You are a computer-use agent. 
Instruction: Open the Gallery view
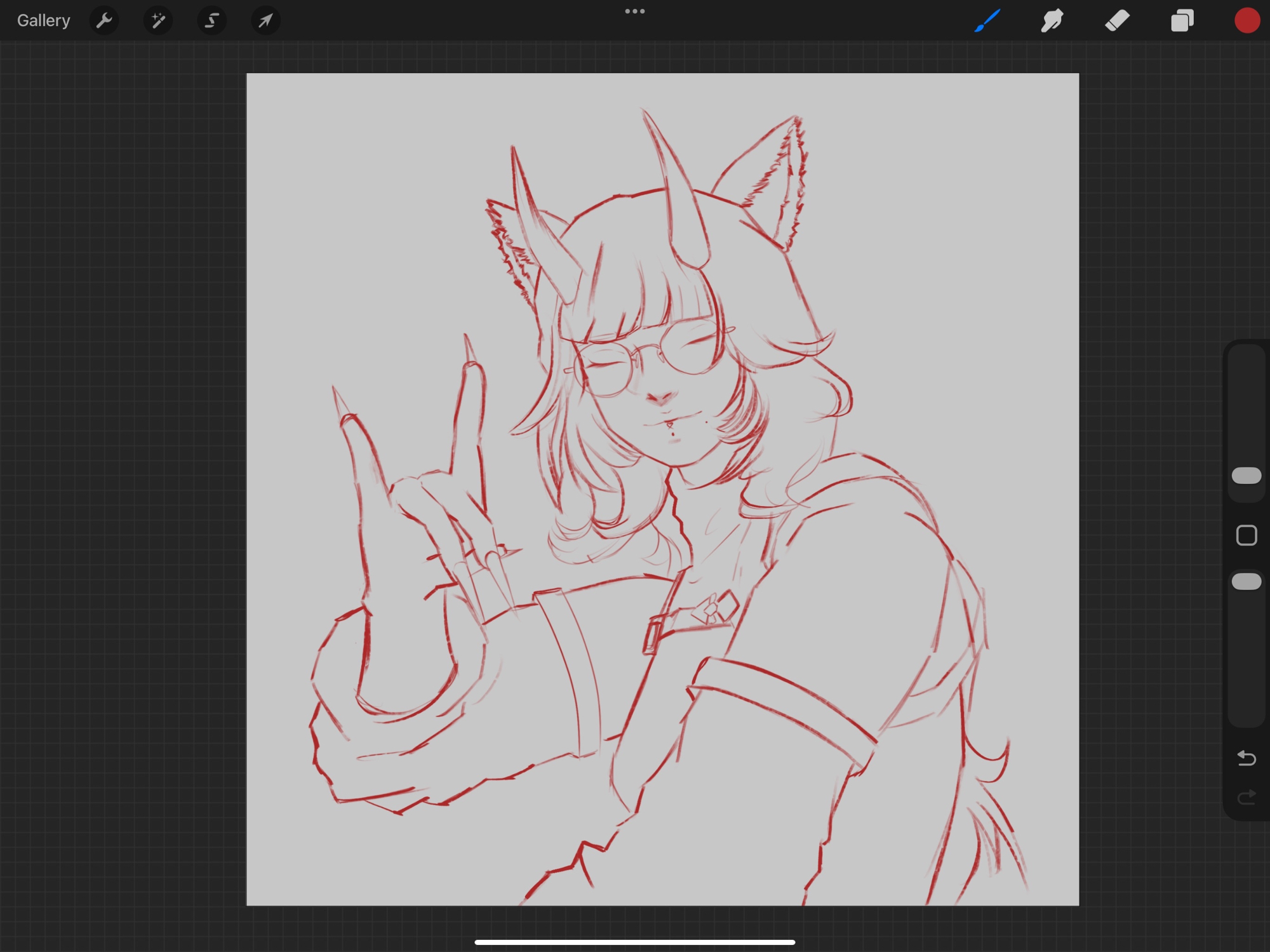(43, 21)
